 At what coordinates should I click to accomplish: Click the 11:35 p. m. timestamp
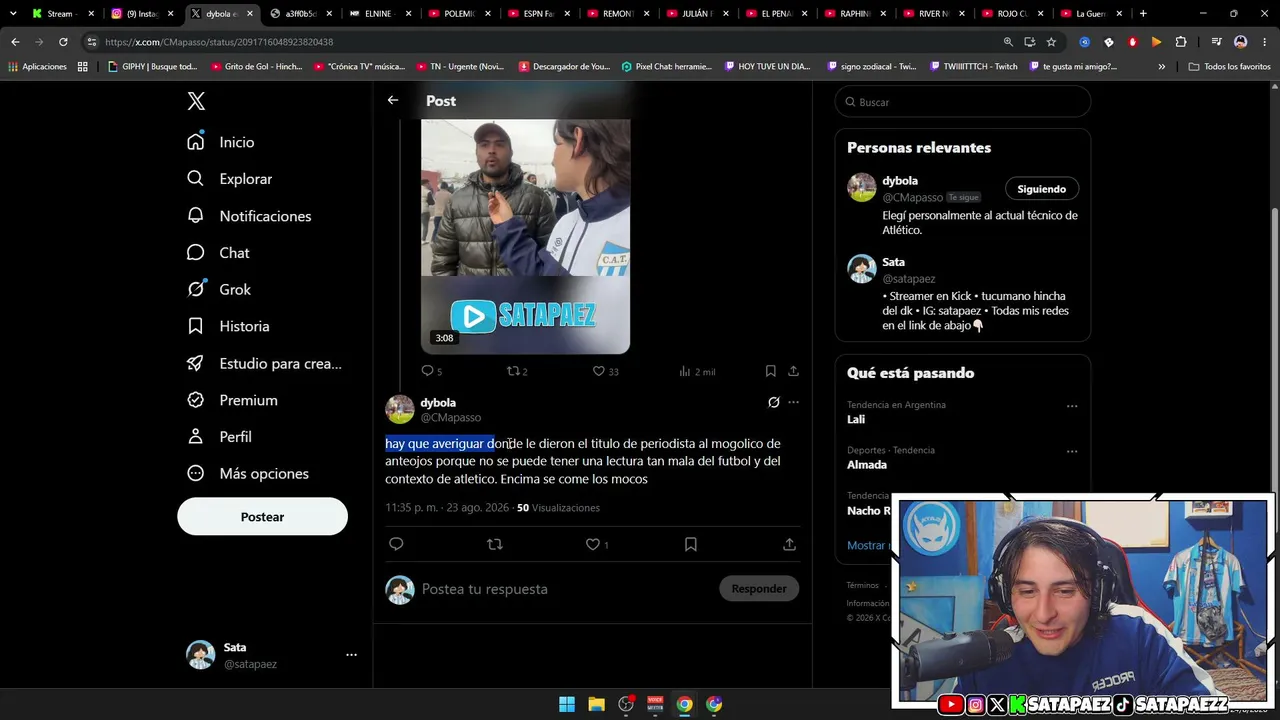pyautogui.click(x=412, y=508)
